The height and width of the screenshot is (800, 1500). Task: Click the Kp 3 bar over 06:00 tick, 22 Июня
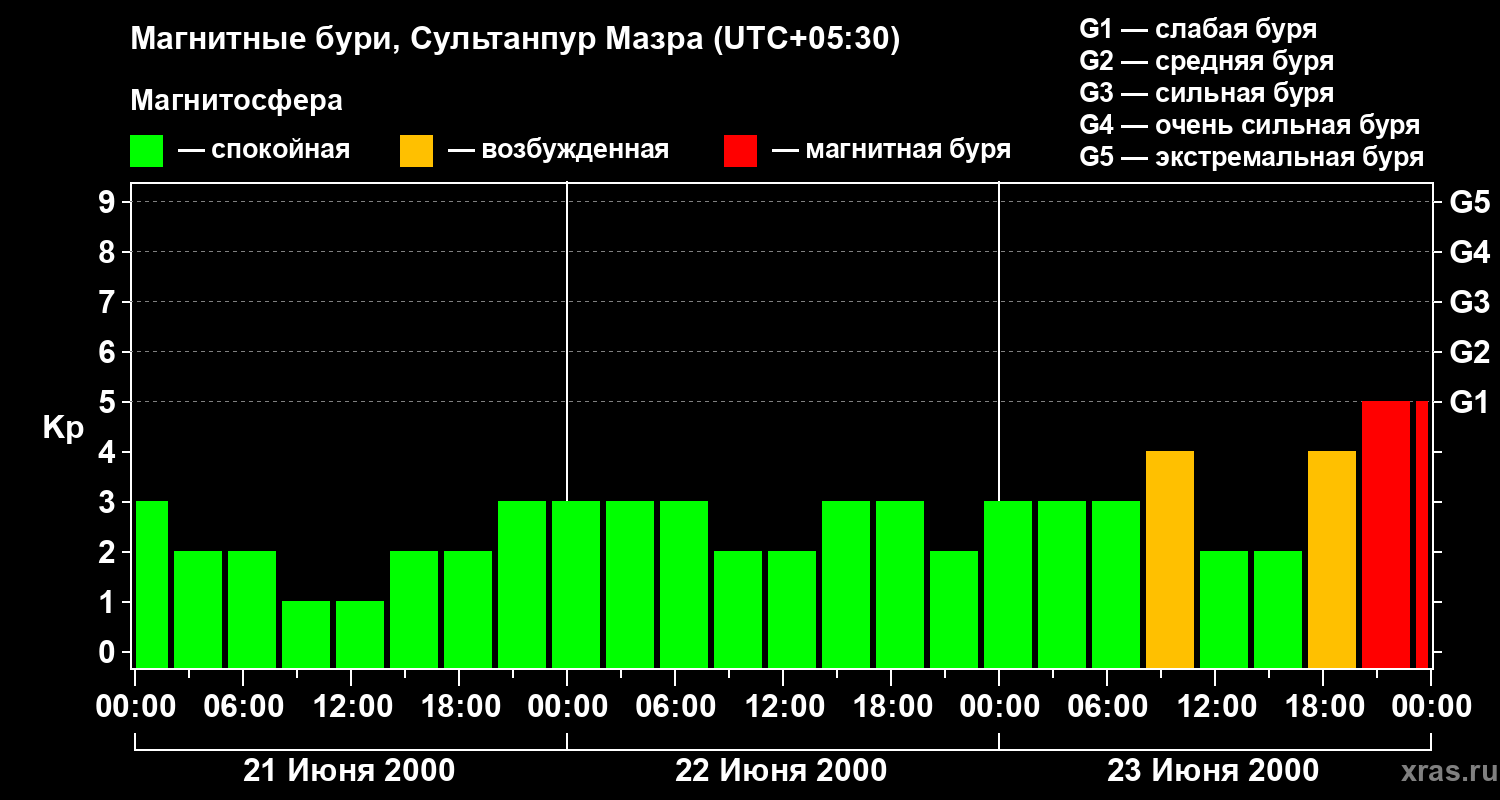(684, 584)
